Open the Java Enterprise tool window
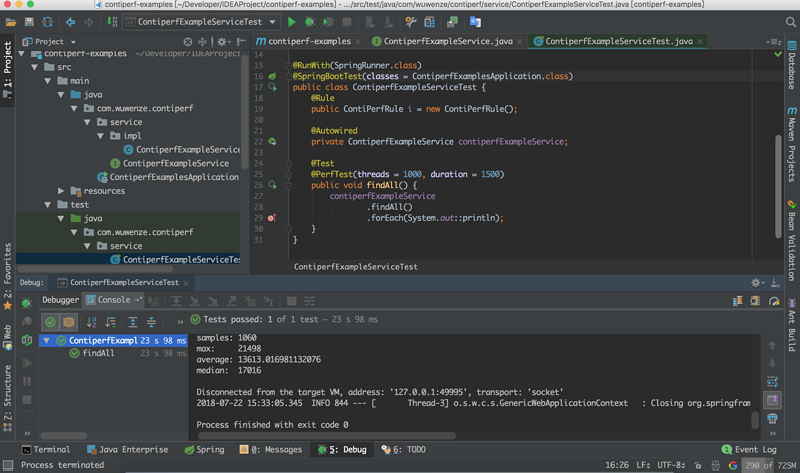This screenshot has width=800, height=473. [128, 450]
